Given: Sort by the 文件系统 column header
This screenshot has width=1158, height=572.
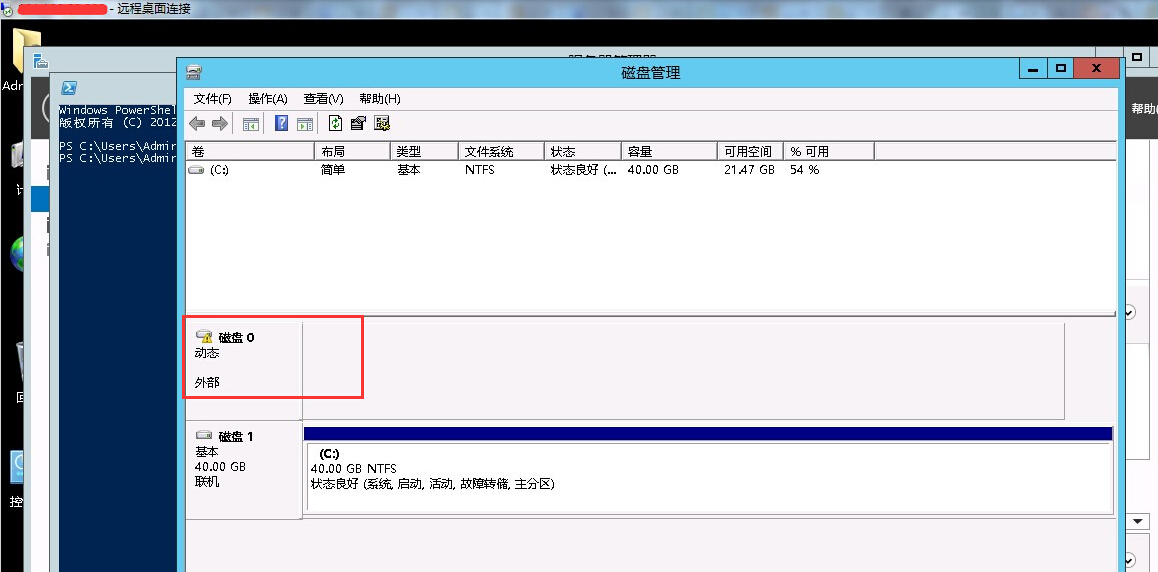Looking at the screenshot, I should pos(489,152).
